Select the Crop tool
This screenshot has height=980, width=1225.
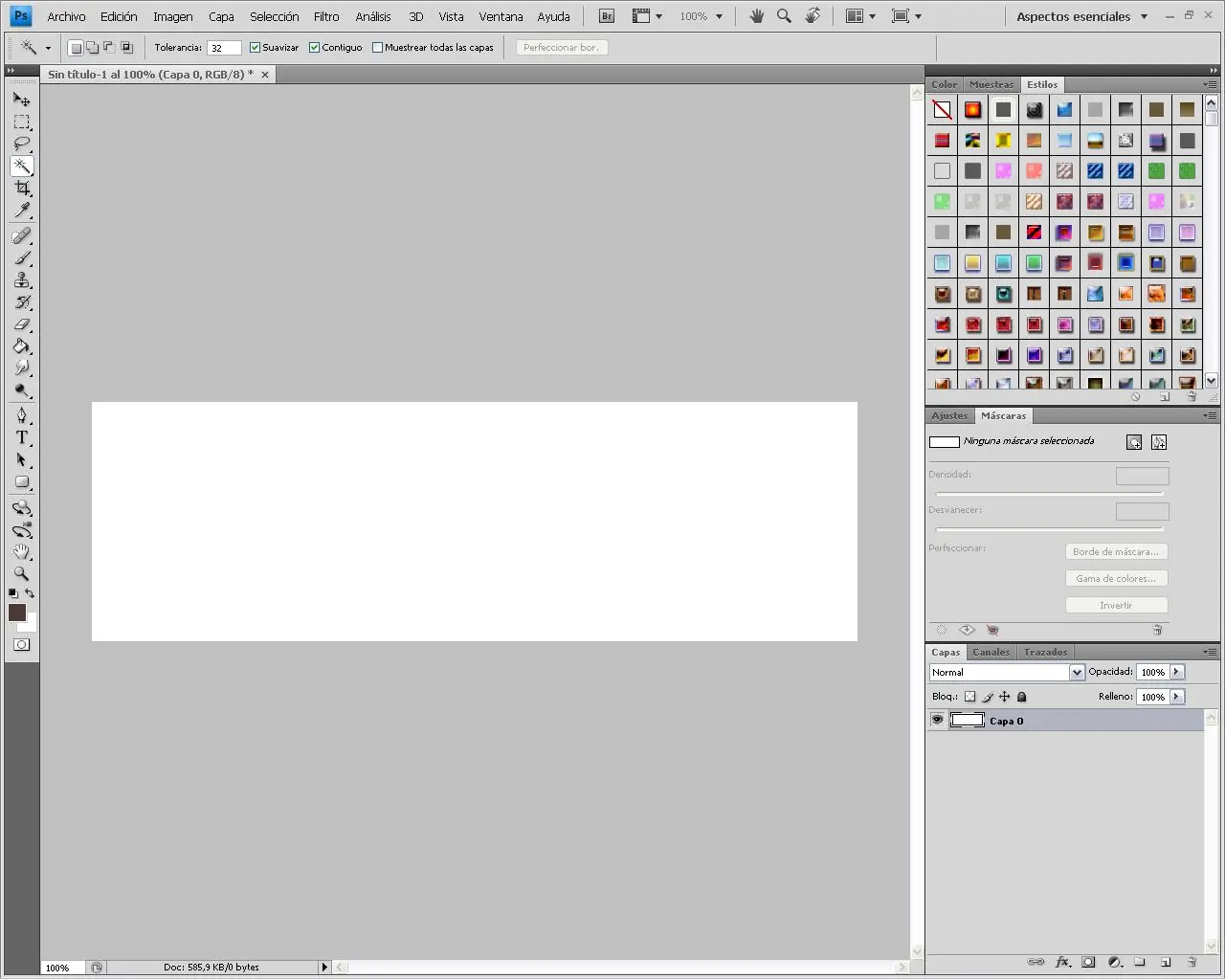[22, 189]
